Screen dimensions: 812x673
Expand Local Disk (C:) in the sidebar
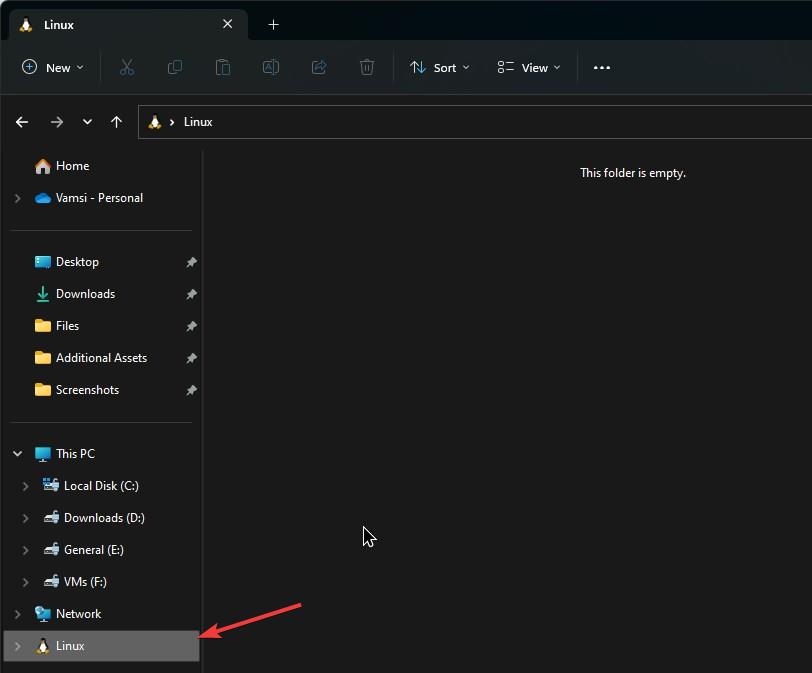point(26,485)
